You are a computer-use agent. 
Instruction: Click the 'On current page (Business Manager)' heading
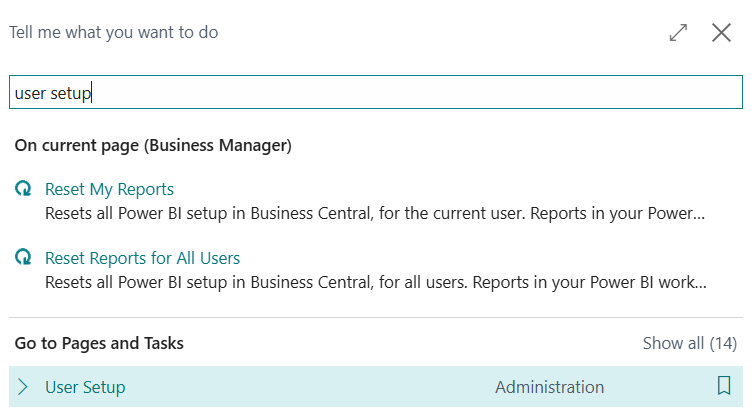click(153, 146)
